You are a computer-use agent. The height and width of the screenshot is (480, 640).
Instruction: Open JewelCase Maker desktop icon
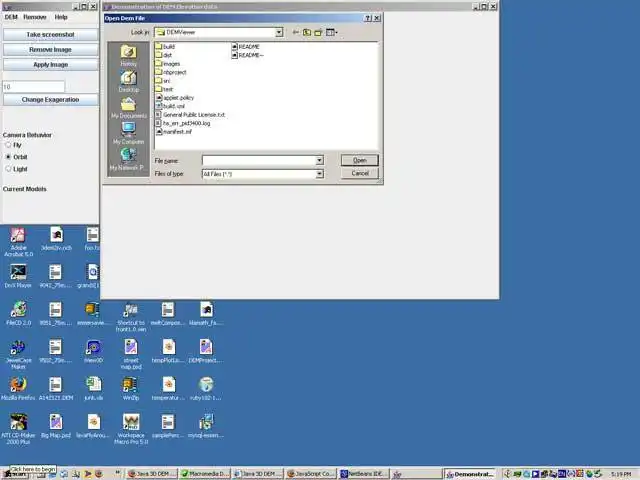tap(18, 354)
